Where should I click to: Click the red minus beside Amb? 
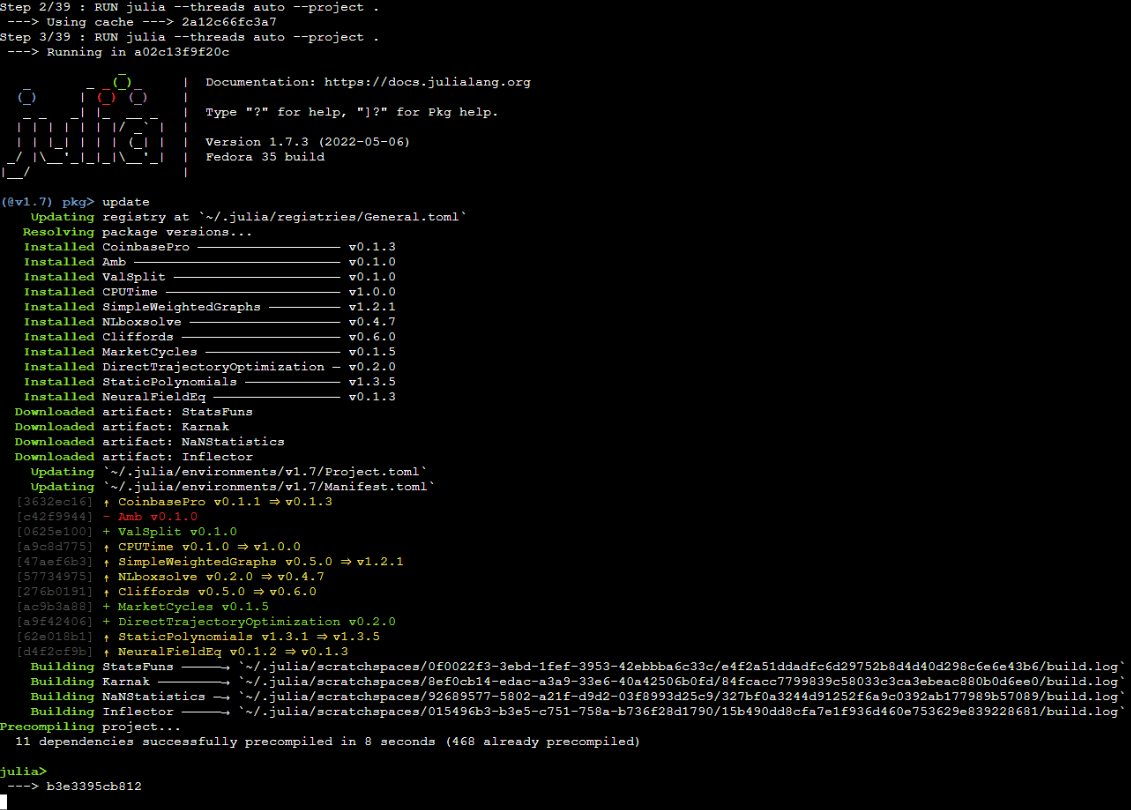point(107,516)
